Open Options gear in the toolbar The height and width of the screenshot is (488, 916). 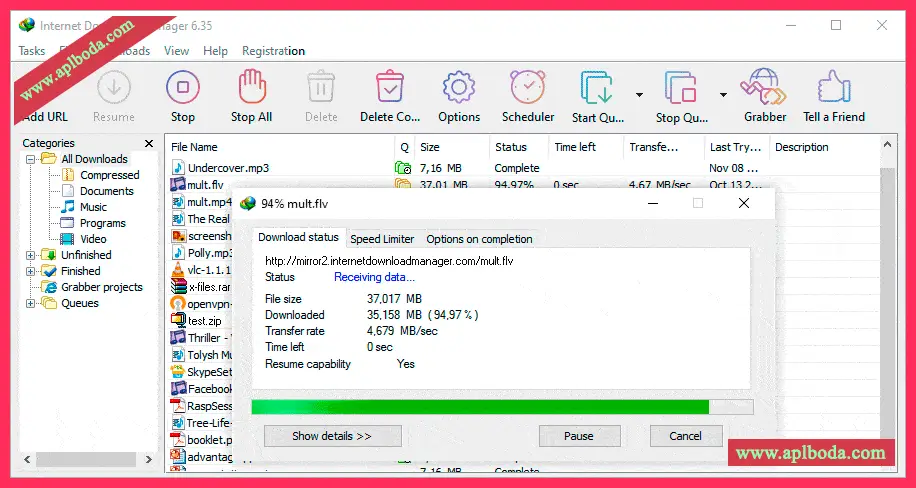(458, 89)
